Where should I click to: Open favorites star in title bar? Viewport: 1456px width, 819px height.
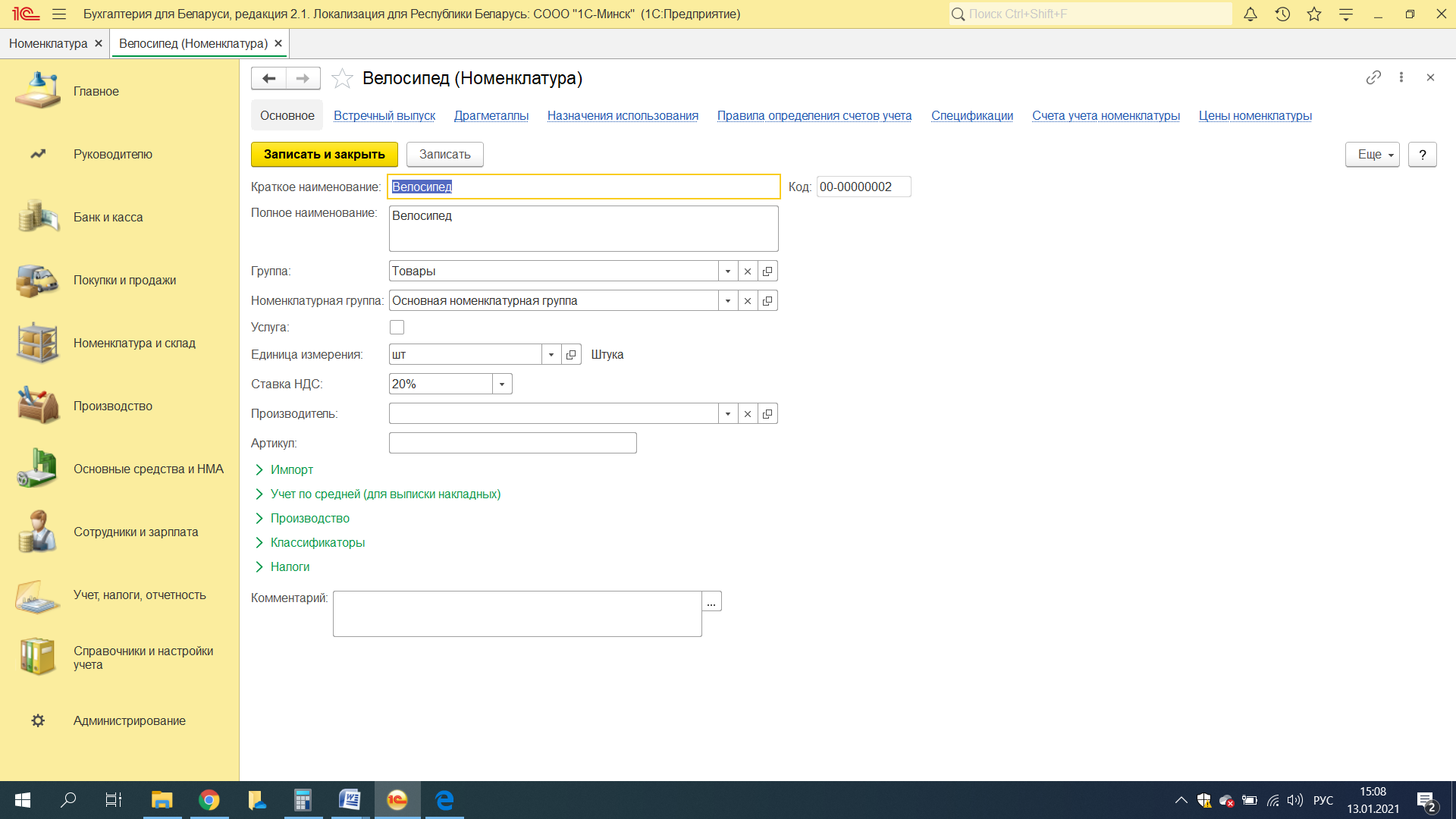(x=1314, y=14)
